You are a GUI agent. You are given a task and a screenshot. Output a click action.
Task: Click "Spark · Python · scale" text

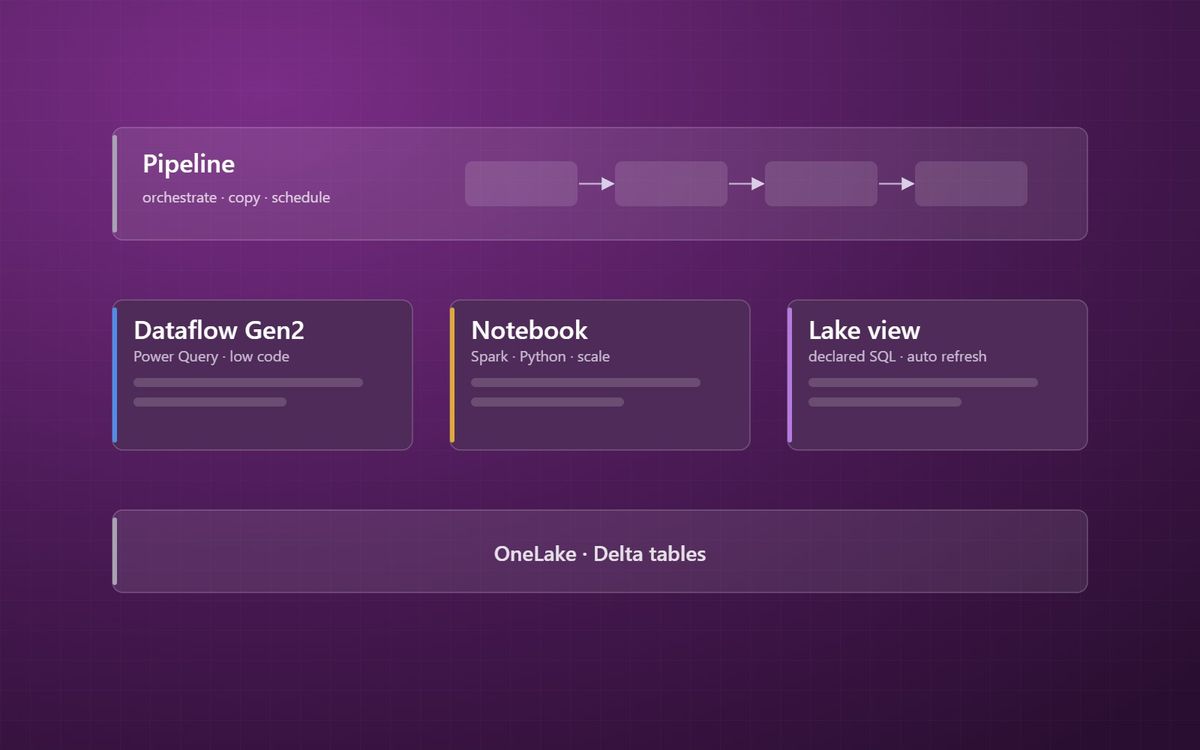point(540,356)
